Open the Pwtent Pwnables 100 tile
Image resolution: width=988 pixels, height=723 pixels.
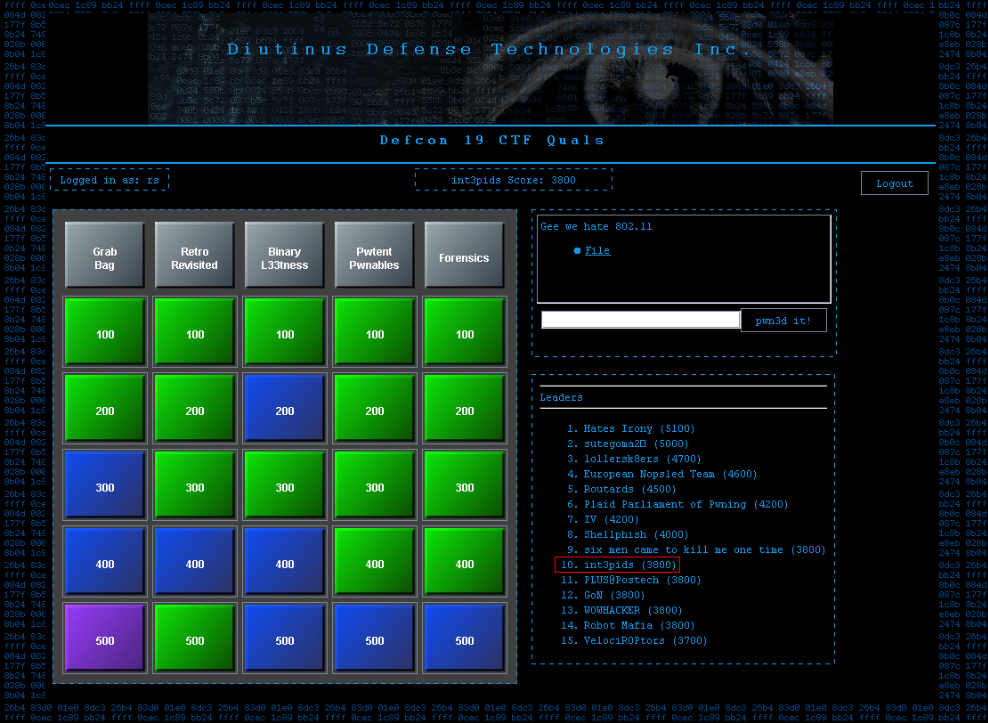coord(375,332)
